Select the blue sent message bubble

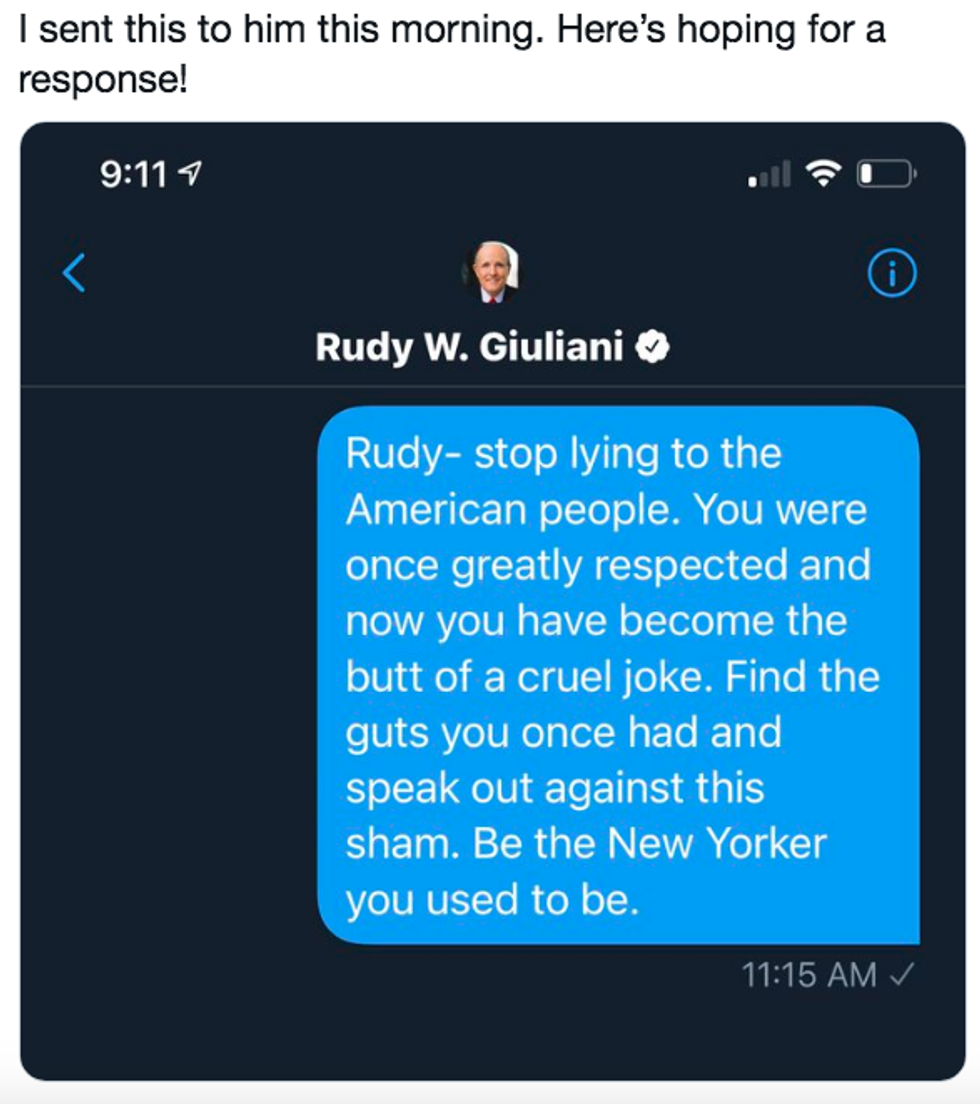[x=618, y=675]
